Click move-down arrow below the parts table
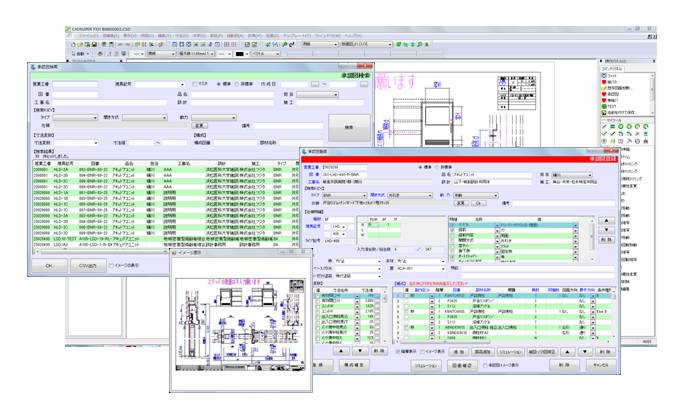The image size is (680, 407). click(585, 351)
